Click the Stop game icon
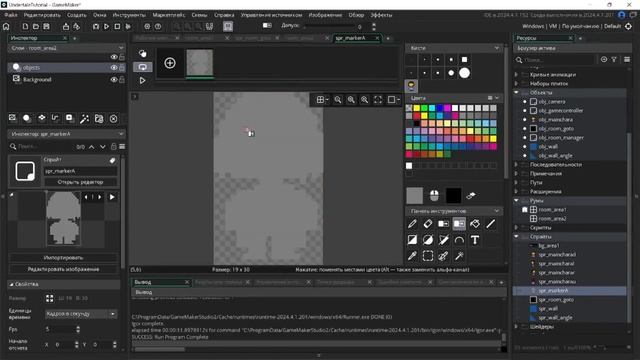640x360 pixels. pyautogui.click(x=117, y=27)
